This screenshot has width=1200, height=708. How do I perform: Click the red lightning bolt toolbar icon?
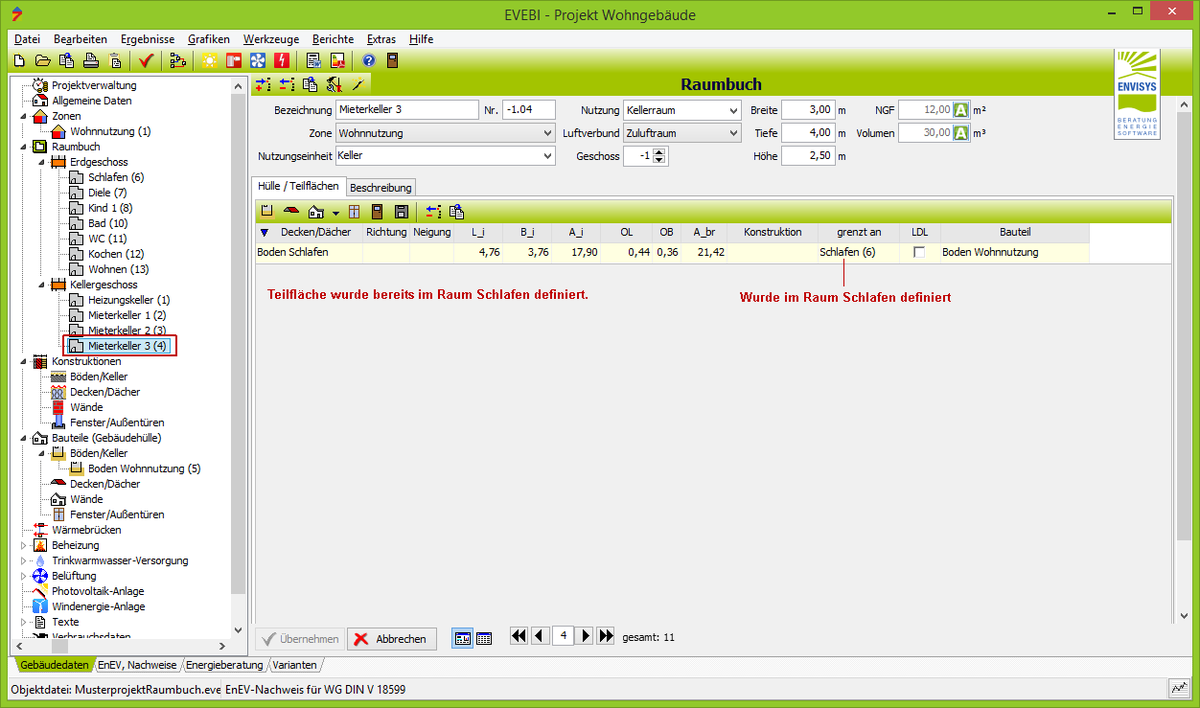click(x=280, y=61)
